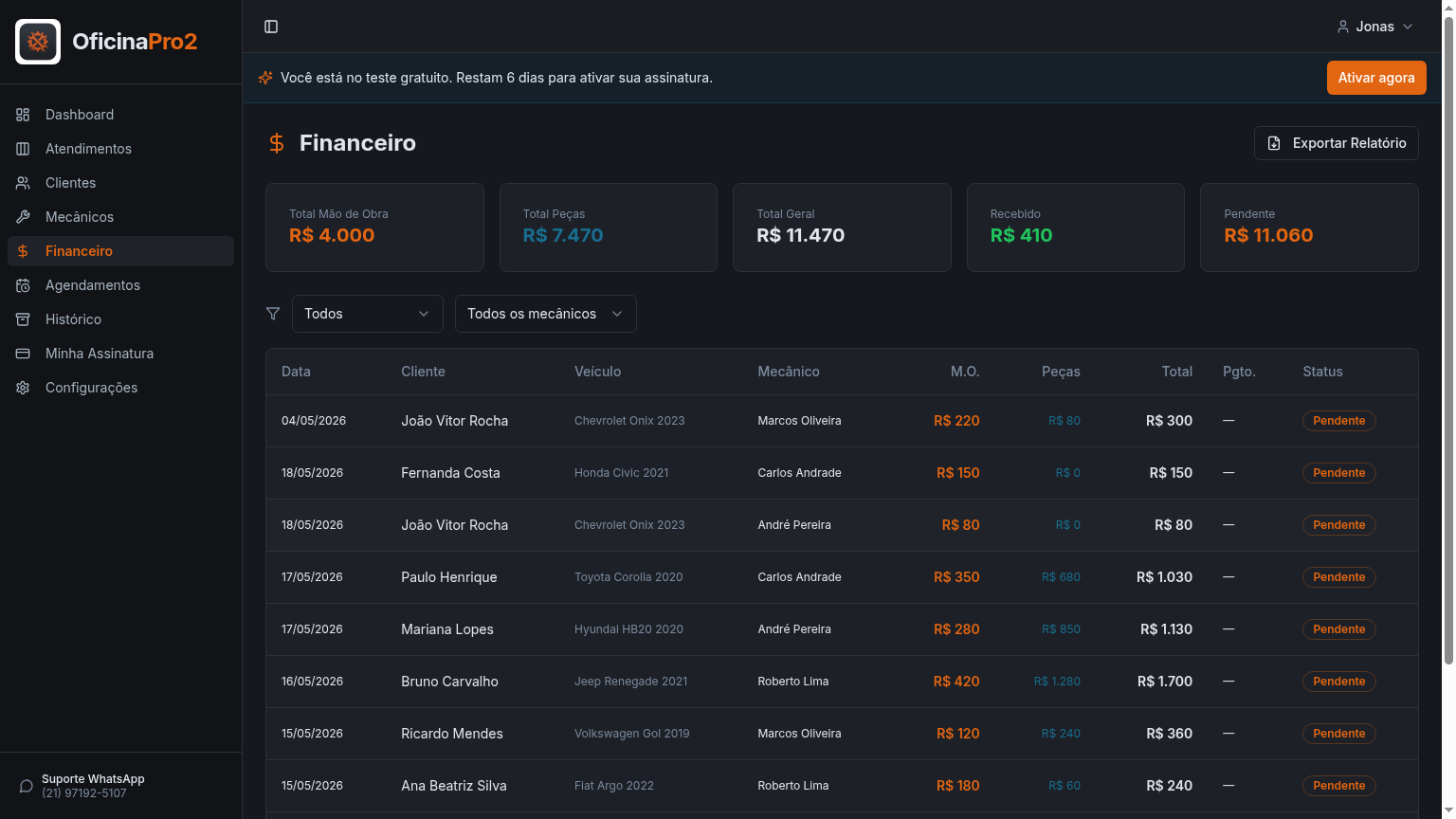The image size is (1456, 819).
Task: Open Clientes in the sidebar
Action: pos(121,183)
